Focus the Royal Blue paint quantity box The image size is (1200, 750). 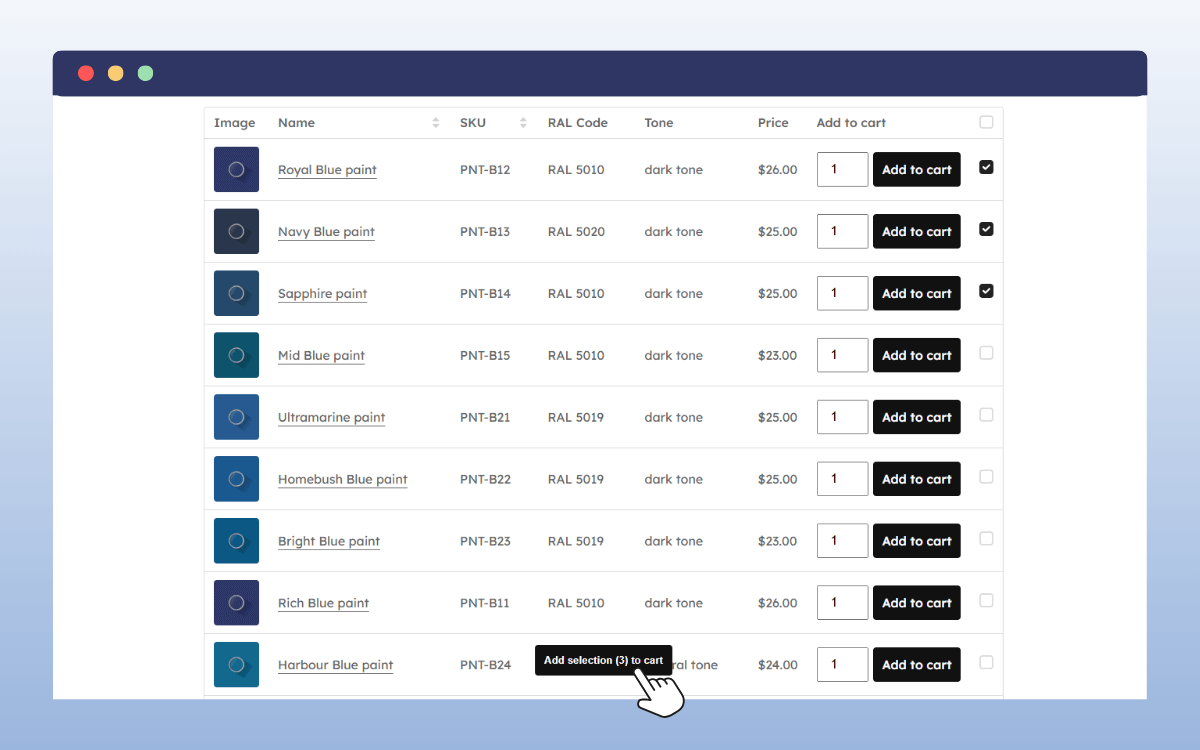[842, 170]
